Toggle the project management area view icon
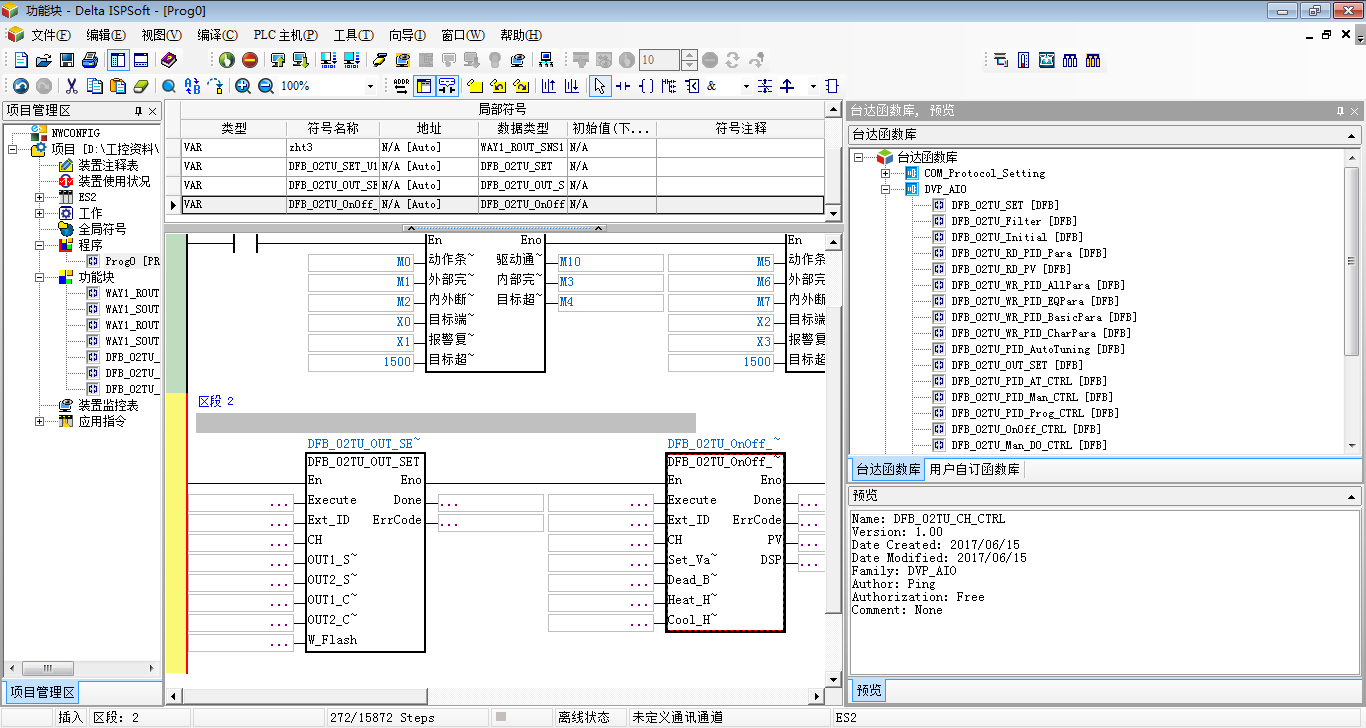Screen dimensions: 1366x728 click(x=117, y=60)
